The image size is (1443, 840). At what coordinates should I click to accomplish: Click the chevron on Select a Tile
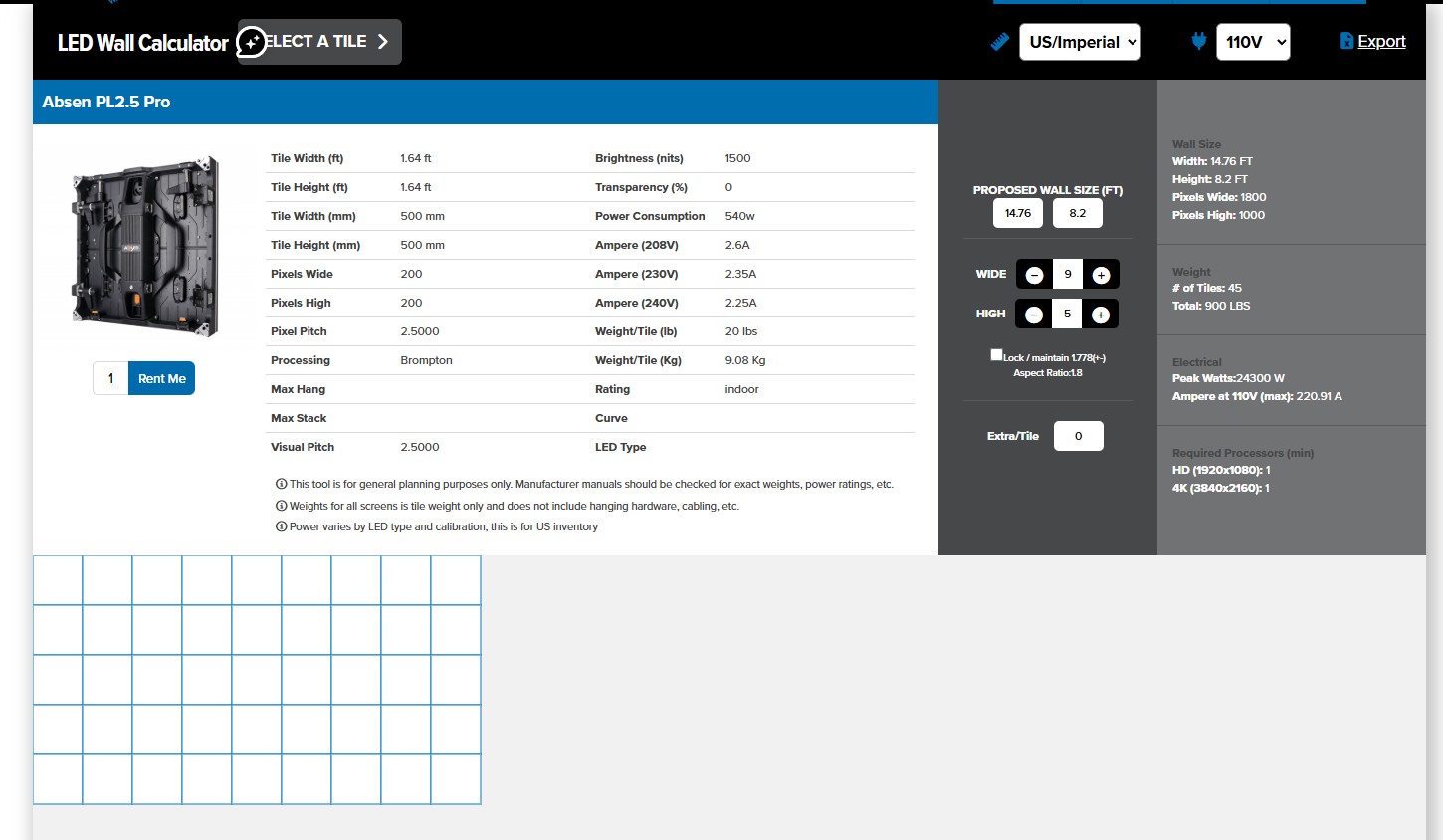pyautogui.click(x=383, y=42)
